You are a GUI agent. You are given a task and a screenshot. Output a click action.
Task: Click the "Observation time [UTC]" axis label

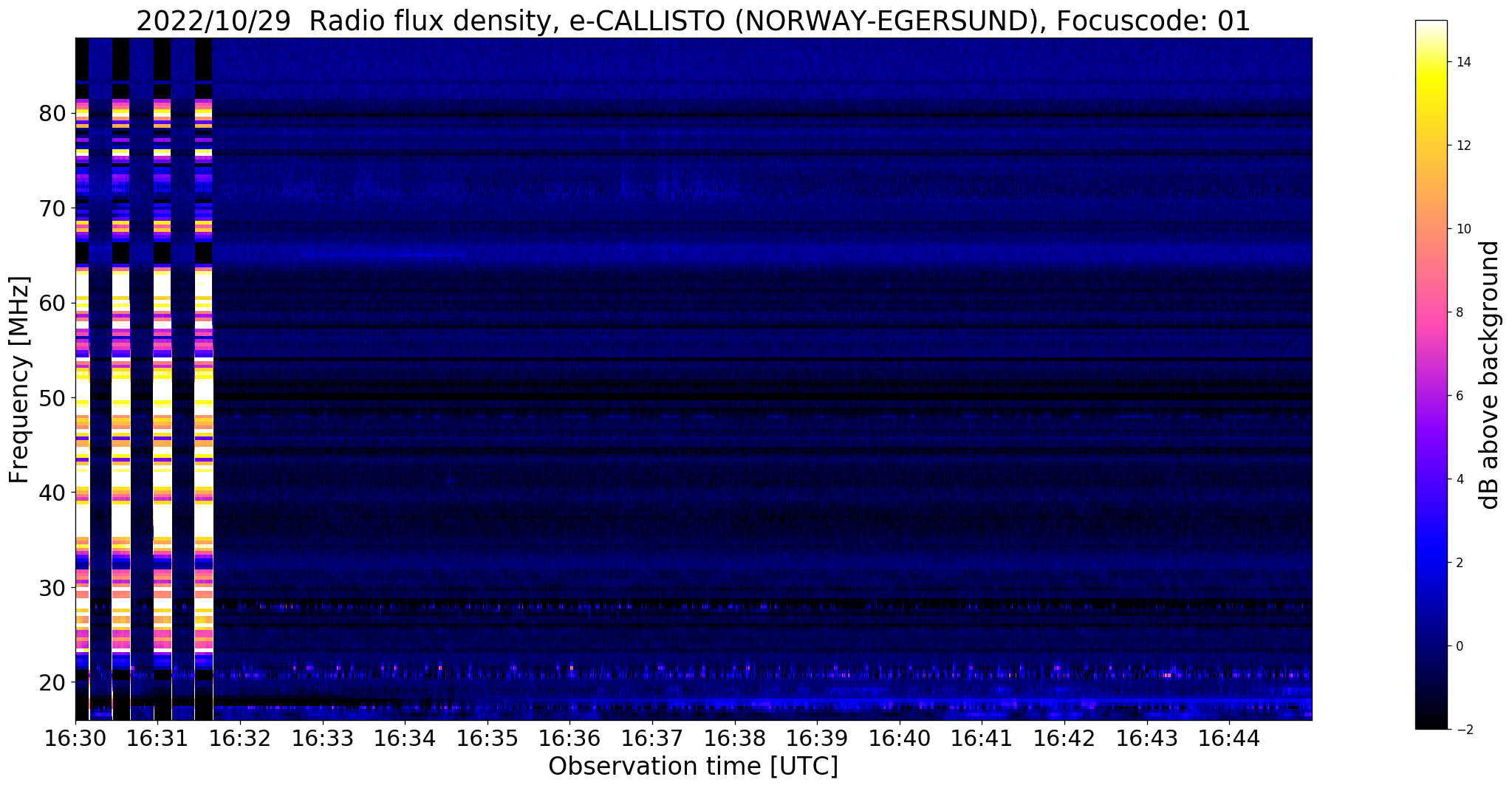pyautogui.click(x=693, y=767)
